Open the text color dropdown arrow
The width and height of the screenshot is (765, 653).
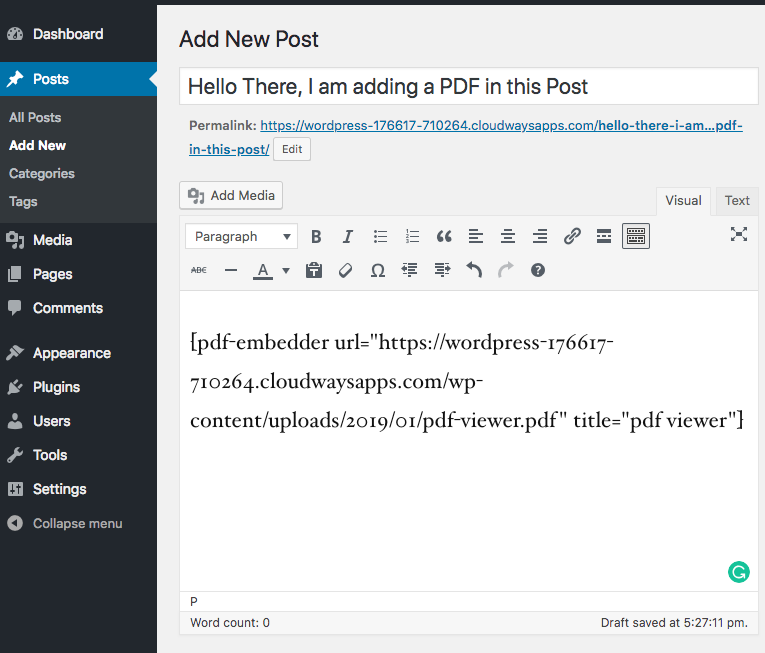pyautogui.click(x=286, y=270)
